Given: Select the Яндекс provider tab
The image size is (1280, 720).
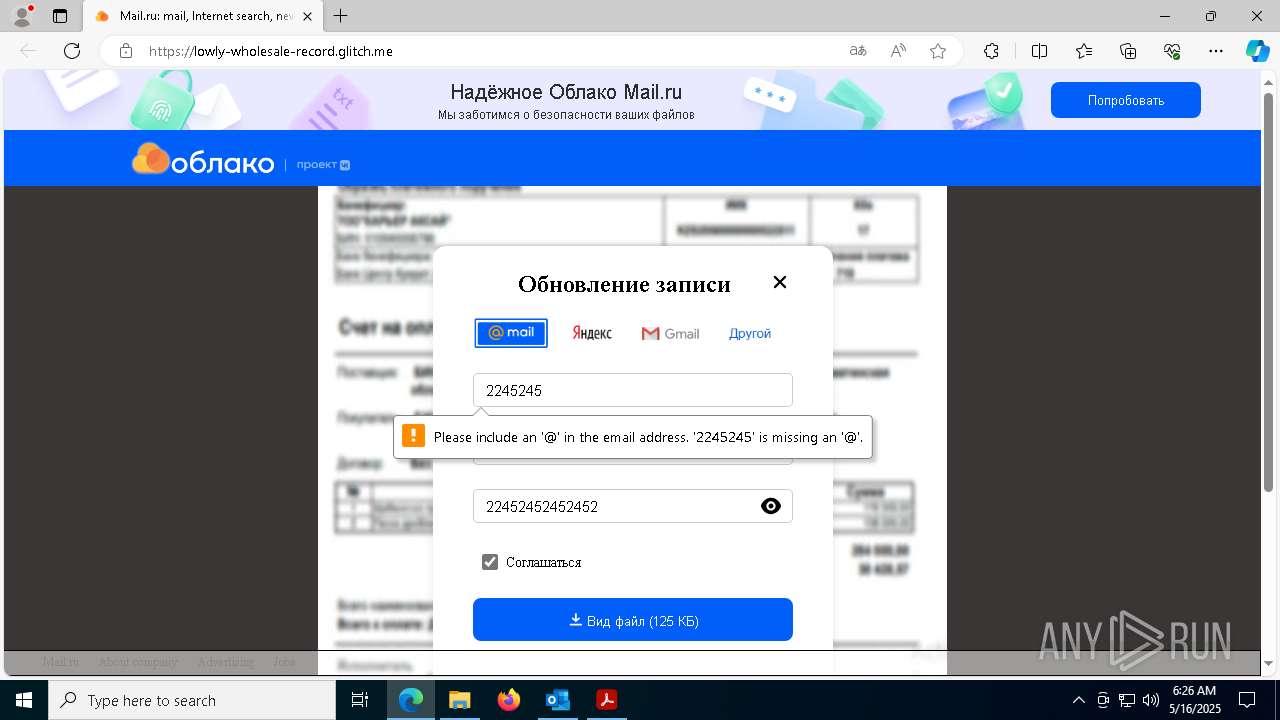Looking at the screenshot, I should [x=592, y=333].
